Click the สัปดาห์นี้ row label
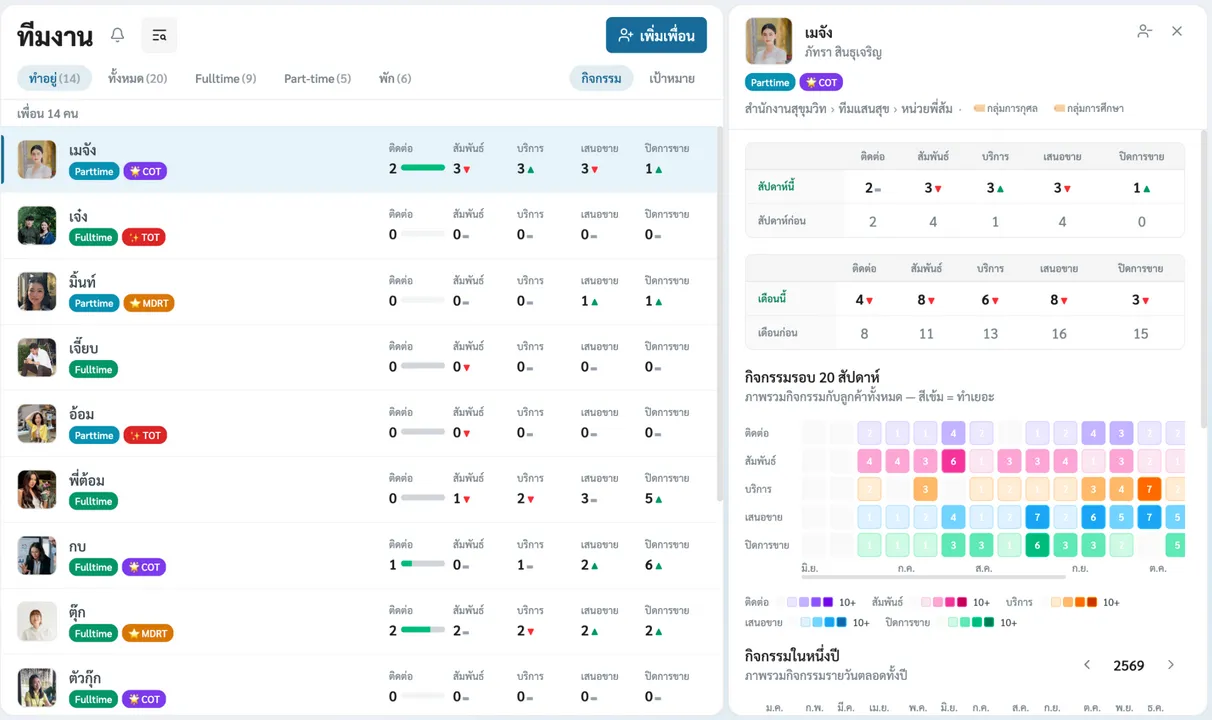 [777, 187]
